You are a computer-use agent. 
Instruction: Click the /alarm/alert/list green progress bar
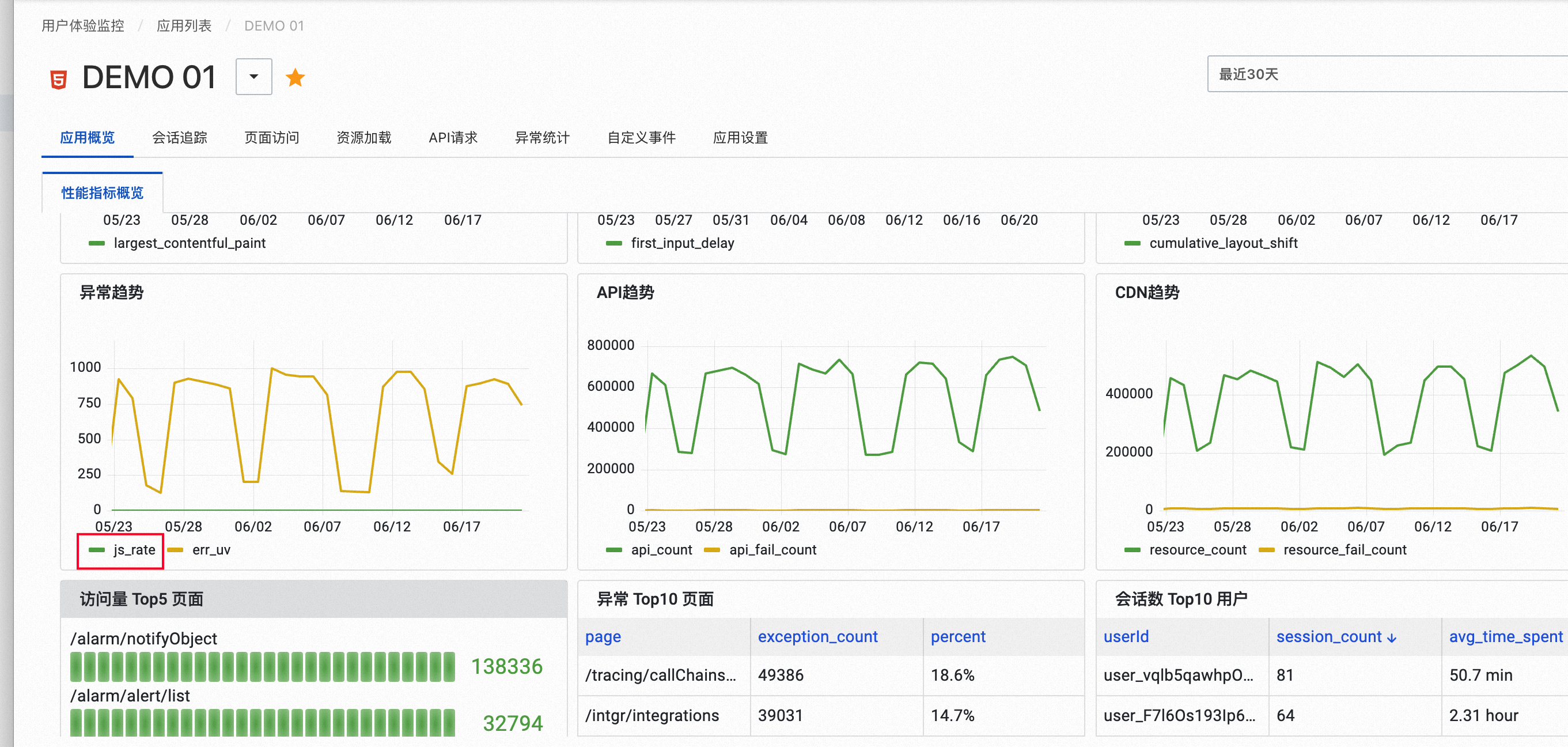(x=262, y=723)
